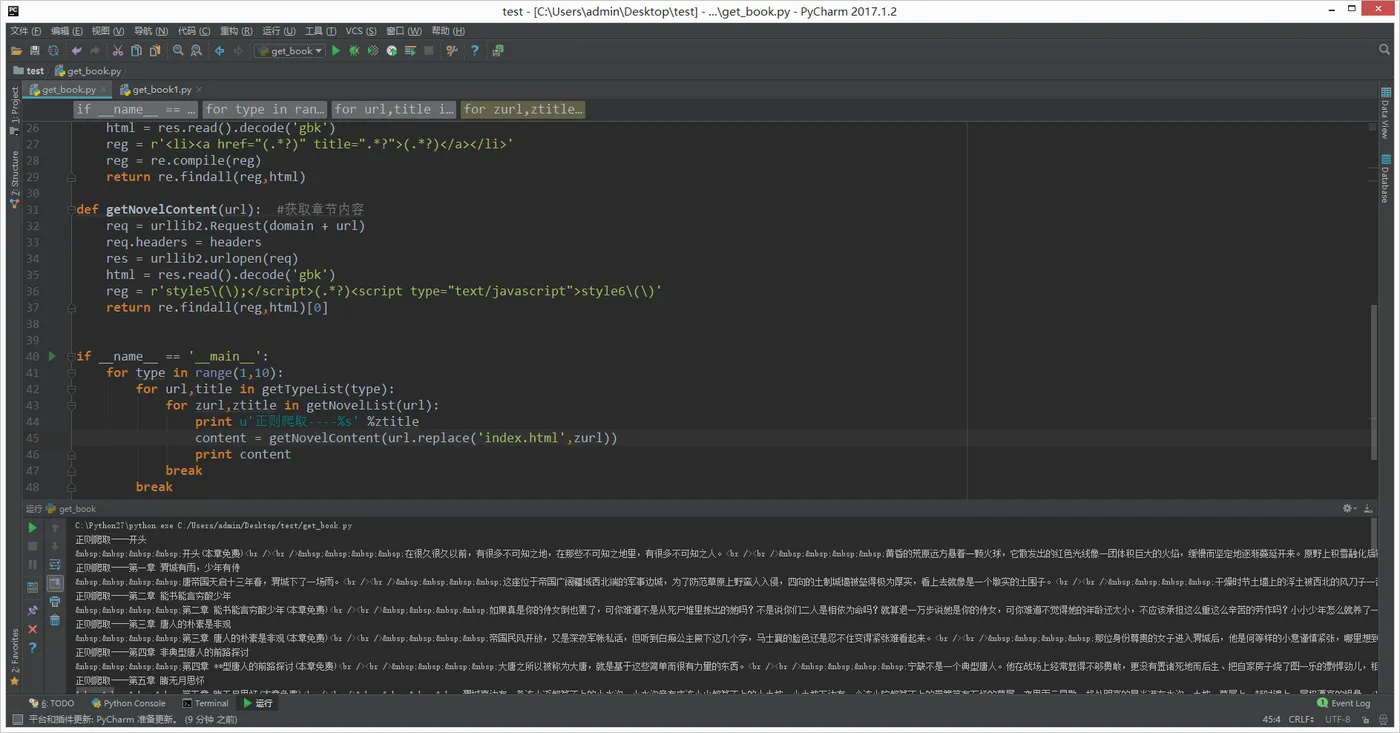Start debugging with the green bug icon
This screenshot has height=733, width=1400.
354,51
